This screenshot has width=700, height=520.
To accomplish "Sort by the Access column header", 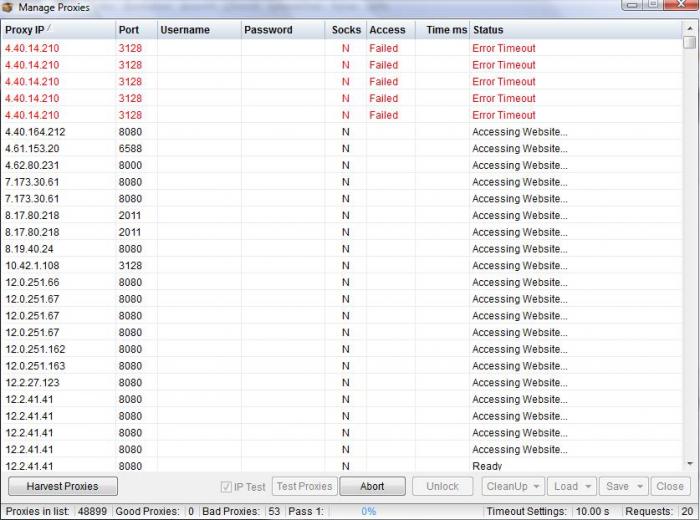I will pyautogui.click(x=391, y=30).
